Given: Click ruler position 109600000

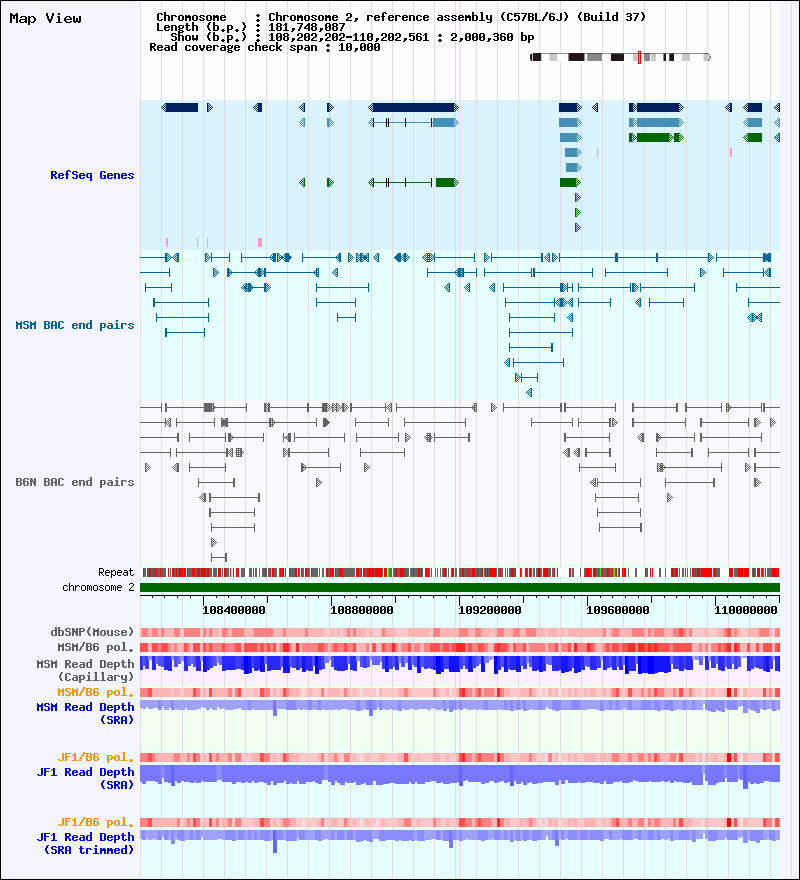Looking at the screenshot, I should click(618, 610).
